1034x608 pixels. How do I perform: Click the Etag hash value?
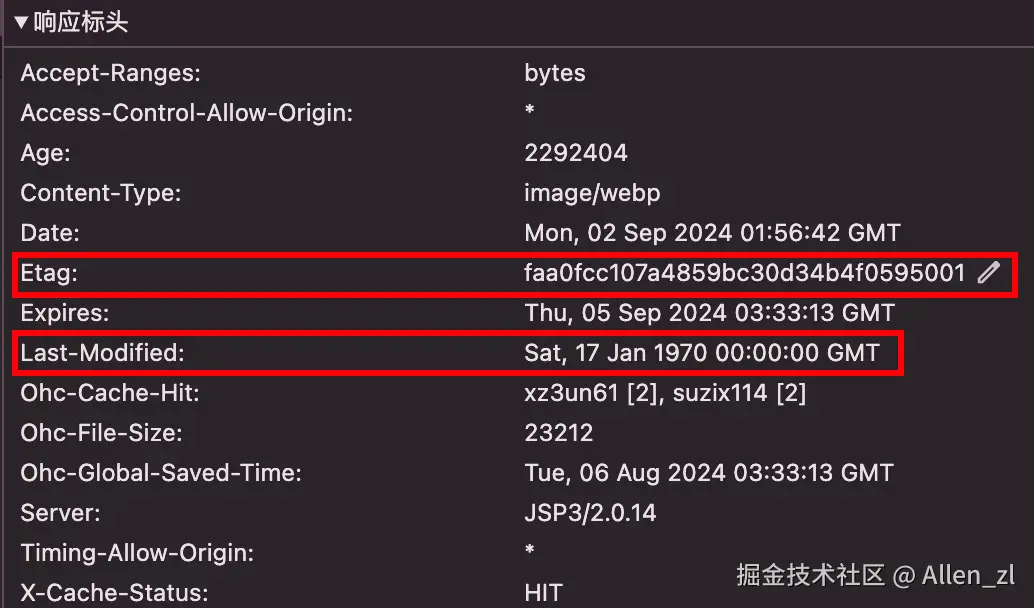pyautogui.click(x=745, y=273)
